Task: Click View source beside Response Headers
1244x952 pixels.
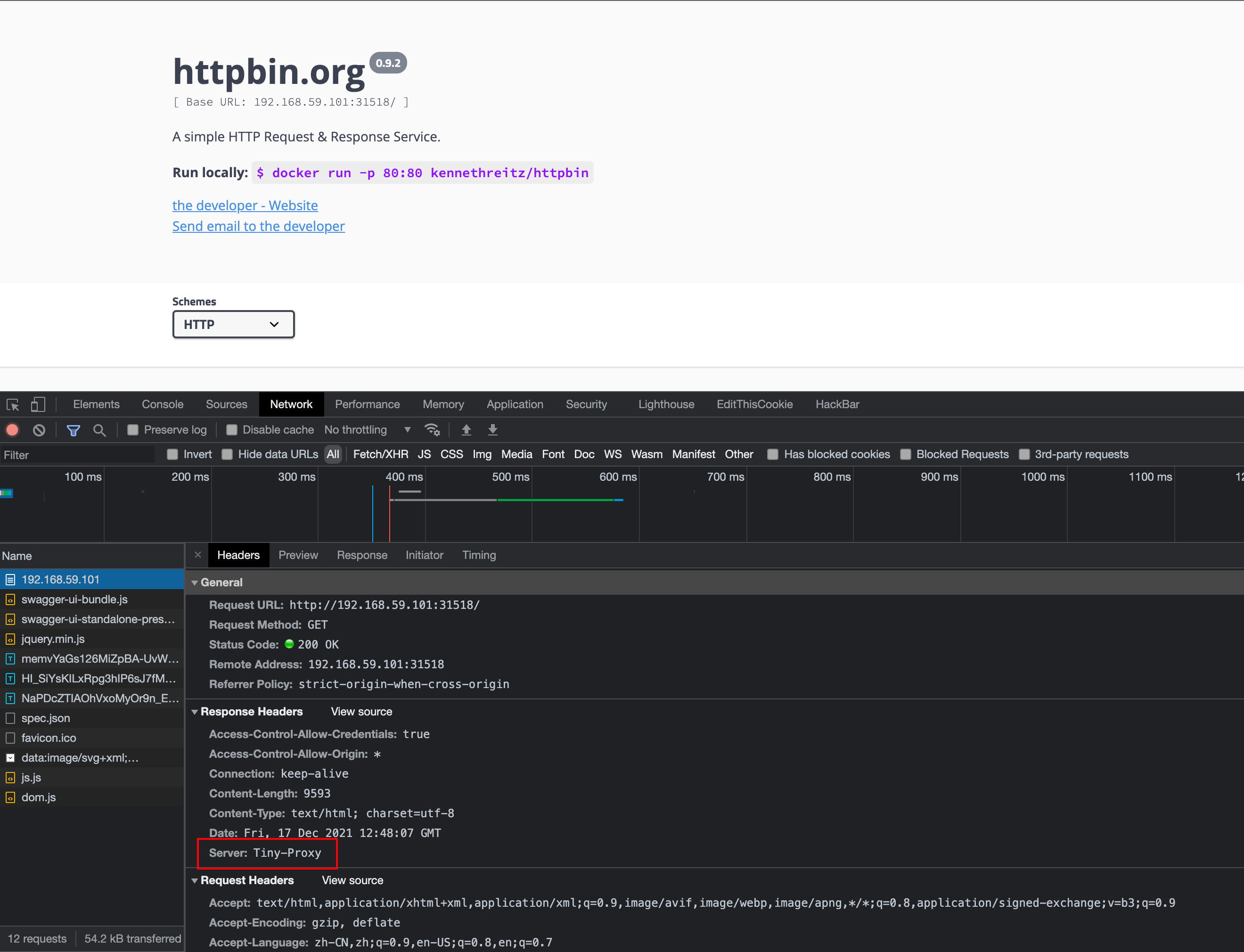Action: (361, 712)
